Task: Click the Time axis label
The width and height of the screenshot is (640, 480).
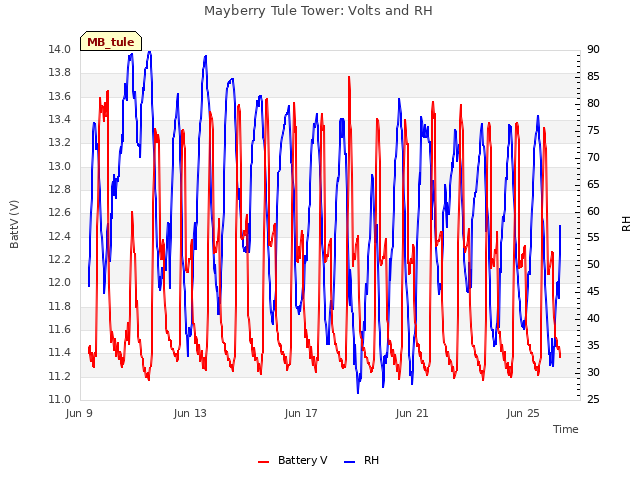Action: pyautogui.click(x=565, y=429)
